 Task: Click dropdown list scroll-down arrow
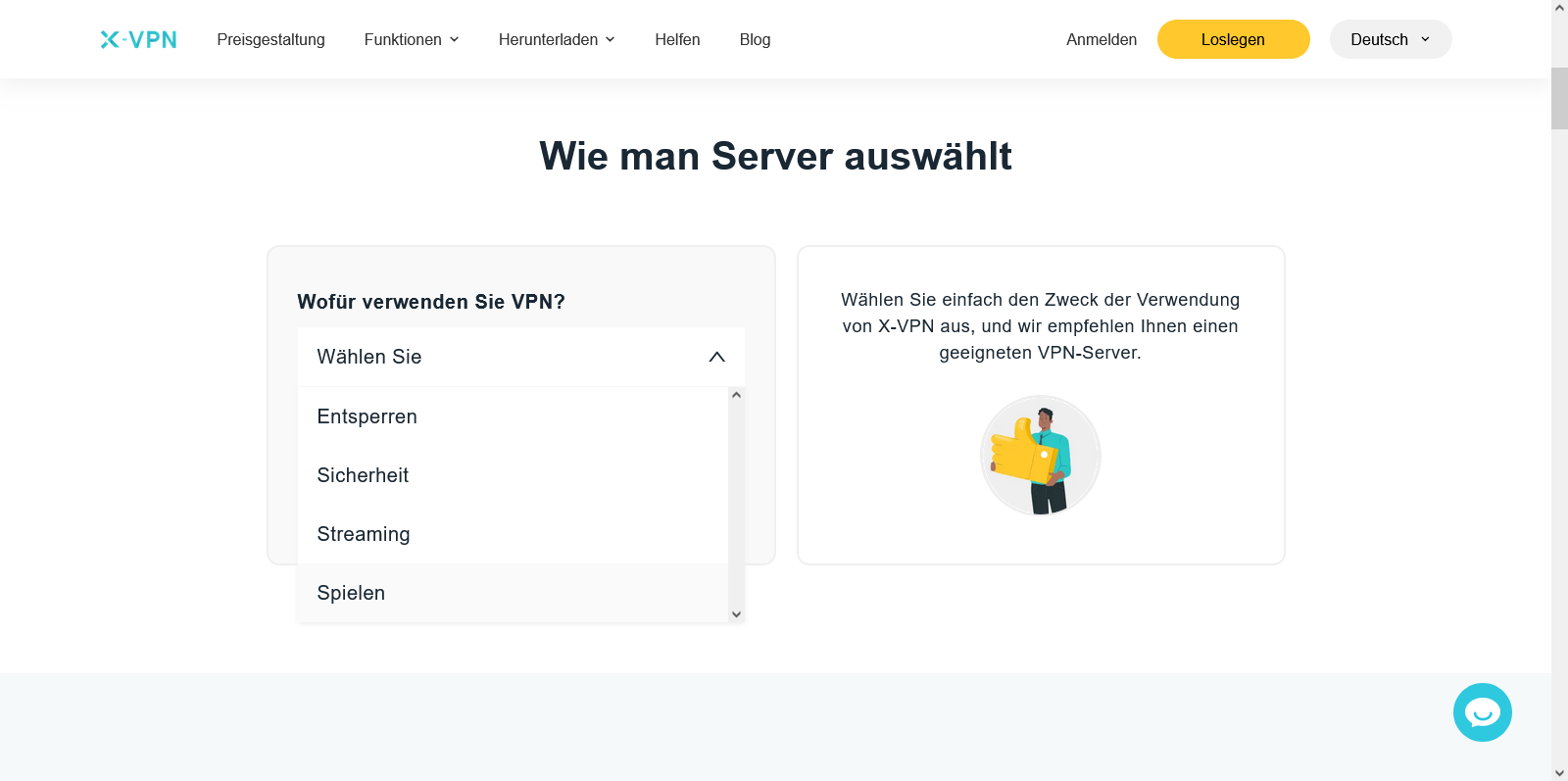click(x=736, y=614)
